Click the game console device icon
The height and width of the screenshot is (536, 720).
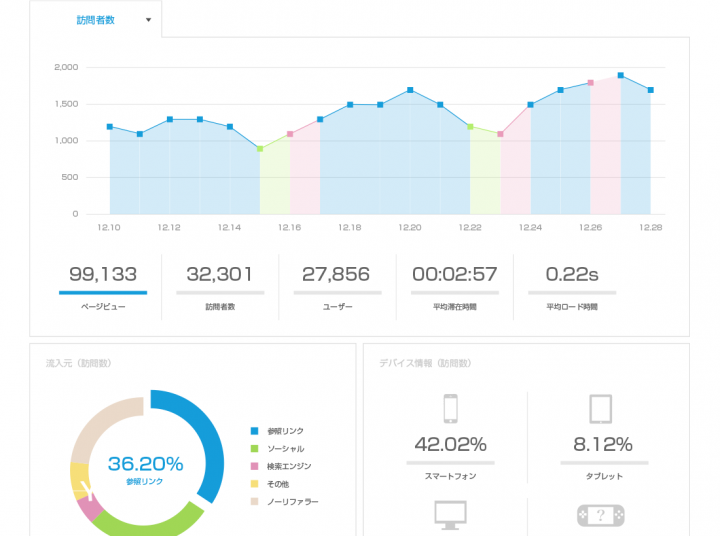600,515
